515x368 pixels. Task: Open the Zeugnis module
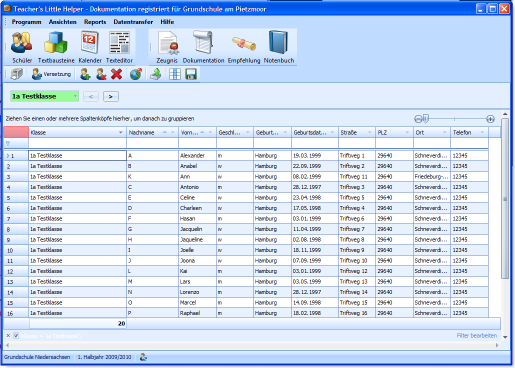167,47
